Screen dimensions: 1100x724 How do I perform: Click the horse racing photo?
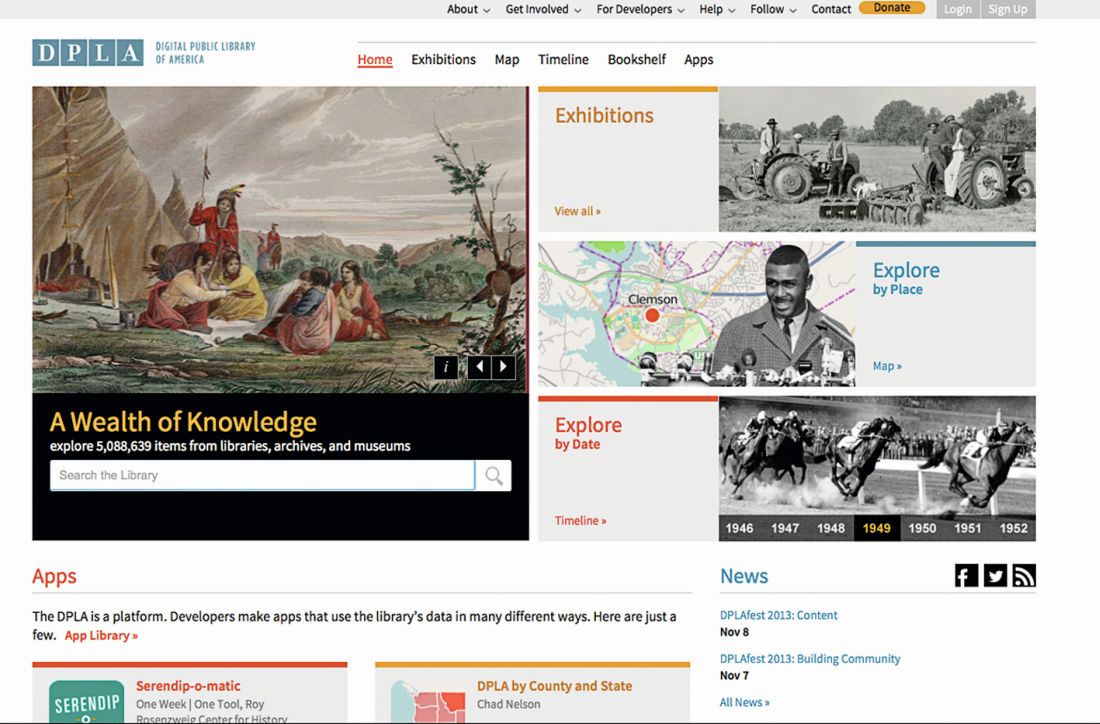(877, 456)
